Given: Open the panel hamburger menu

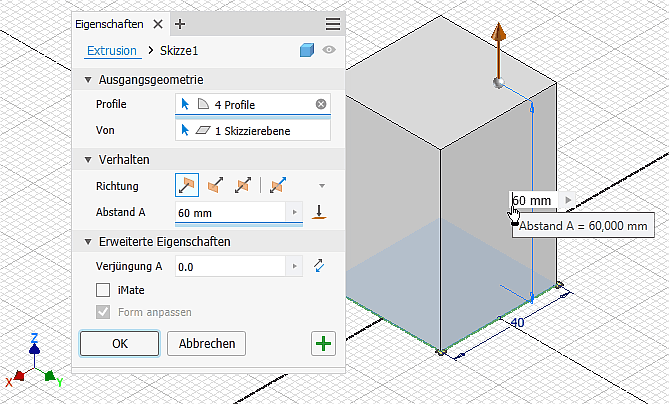Looking at the screenshot, I should pos(333,23).
